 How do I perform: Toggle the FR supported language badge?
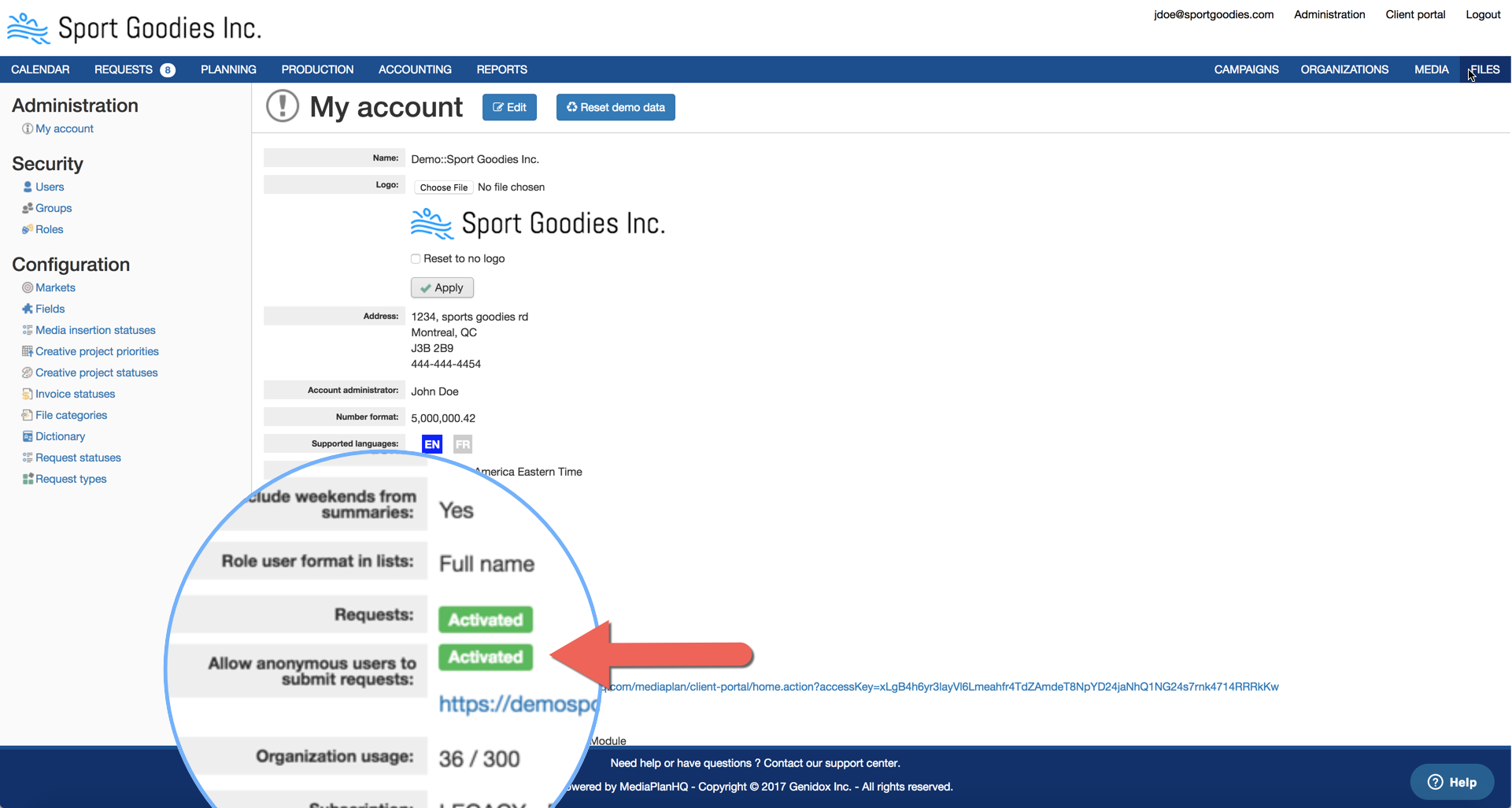(x=463, y=445)
